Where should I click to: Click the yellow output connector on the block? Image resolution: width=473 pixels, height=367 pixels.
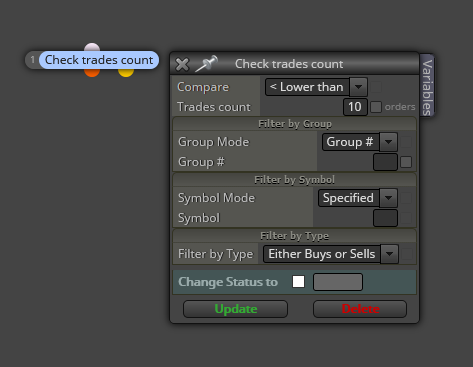pos(126,73)
